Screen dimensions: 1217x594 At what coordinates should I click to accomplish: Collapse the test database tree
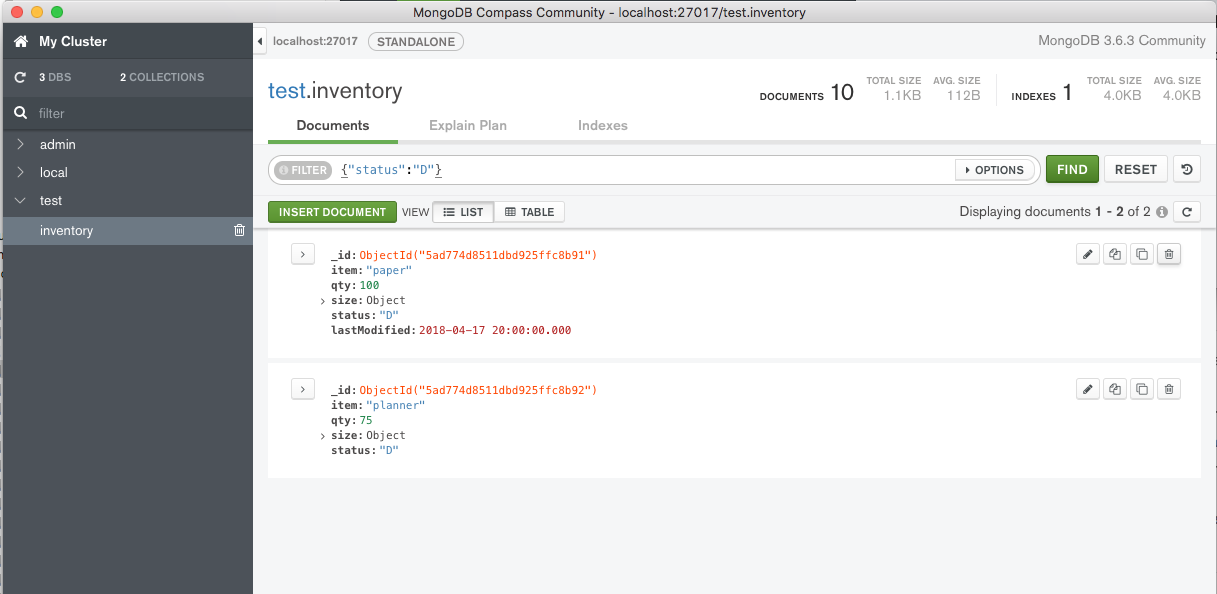click(x=22, y=201)
